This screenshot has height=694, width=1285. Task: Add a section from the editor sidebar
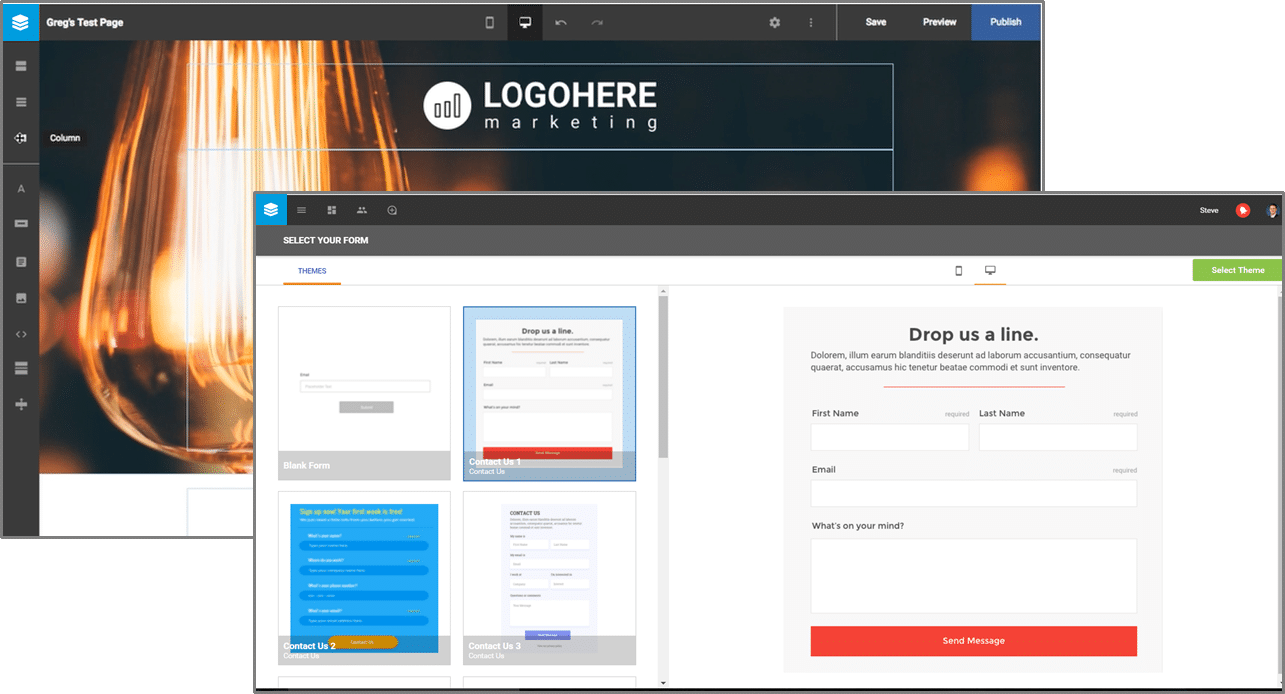point(21,66)
